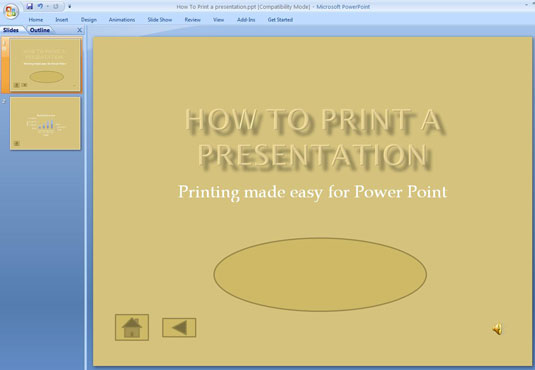The width and height of the screenshot is (535, 370).
Task: Click the Home action button on slide
Action: point(132,327)
